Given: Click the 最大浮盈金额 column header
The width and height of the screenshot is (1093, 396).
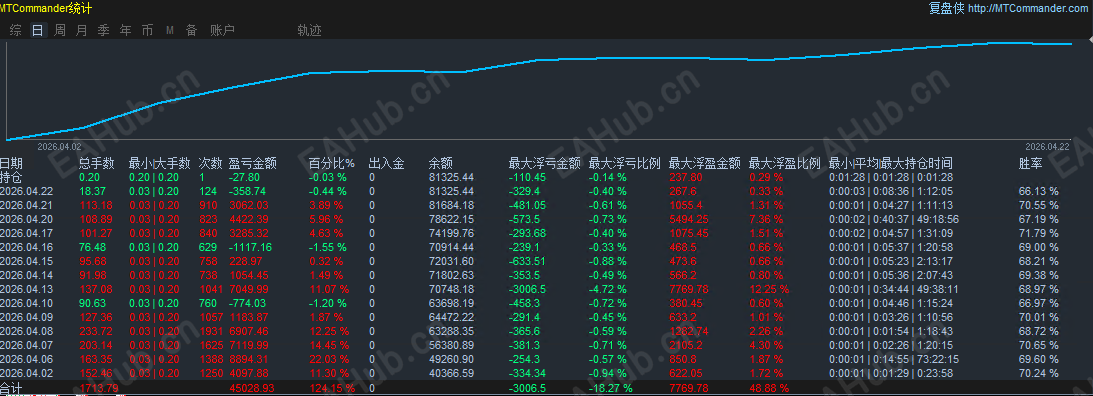Looking at the screenshot, I should pyautogui.click(x=705, y=163).
